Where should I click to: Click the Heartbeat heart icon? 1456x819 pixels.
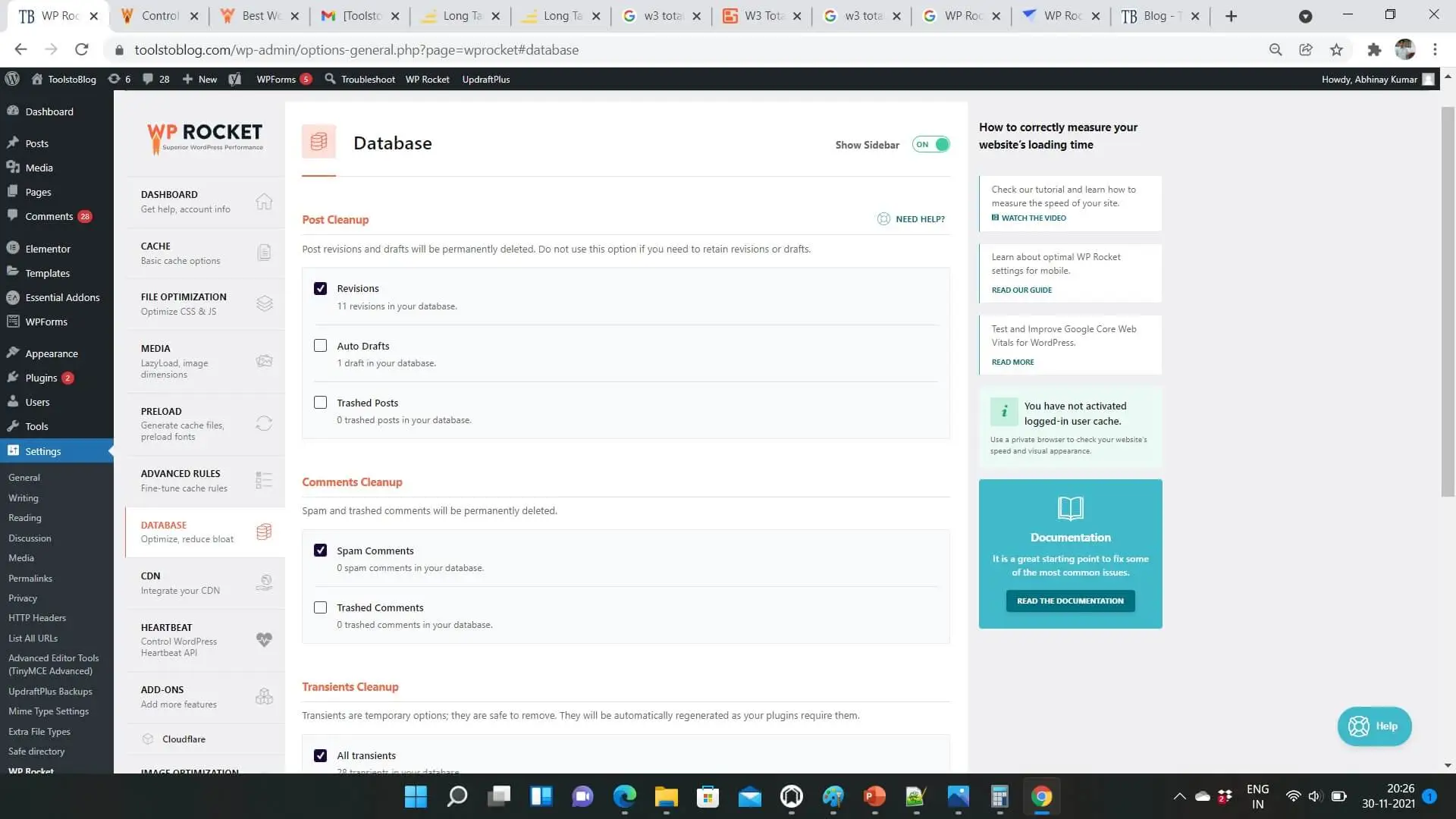264,639
